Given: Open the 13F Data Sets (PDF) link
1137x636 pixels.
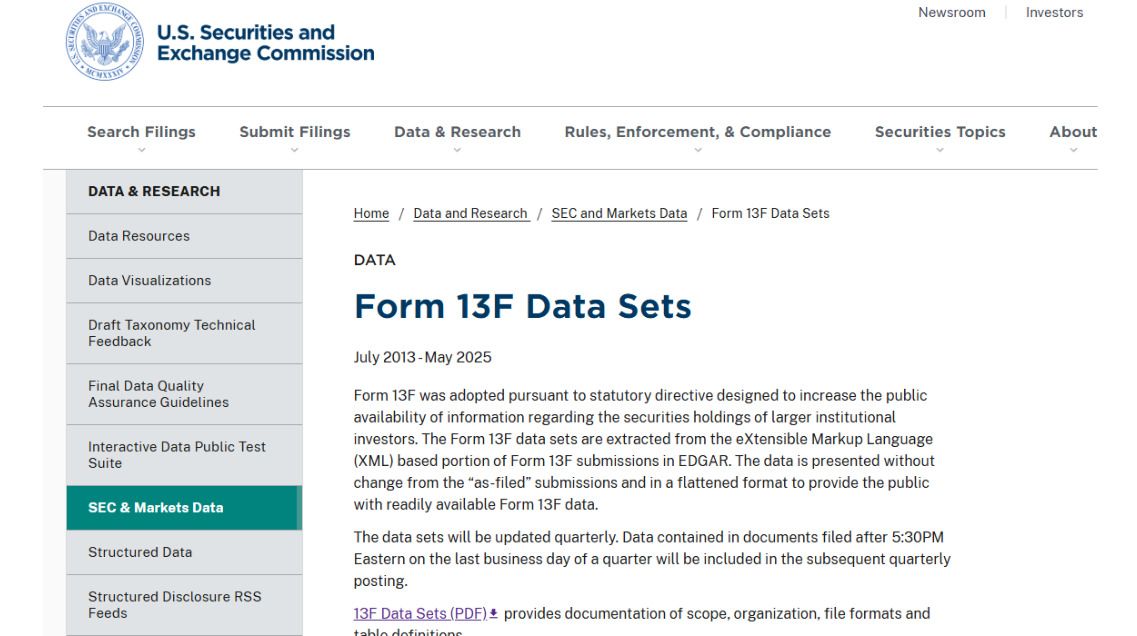Looking at the screenshot, I should (419, 612).
